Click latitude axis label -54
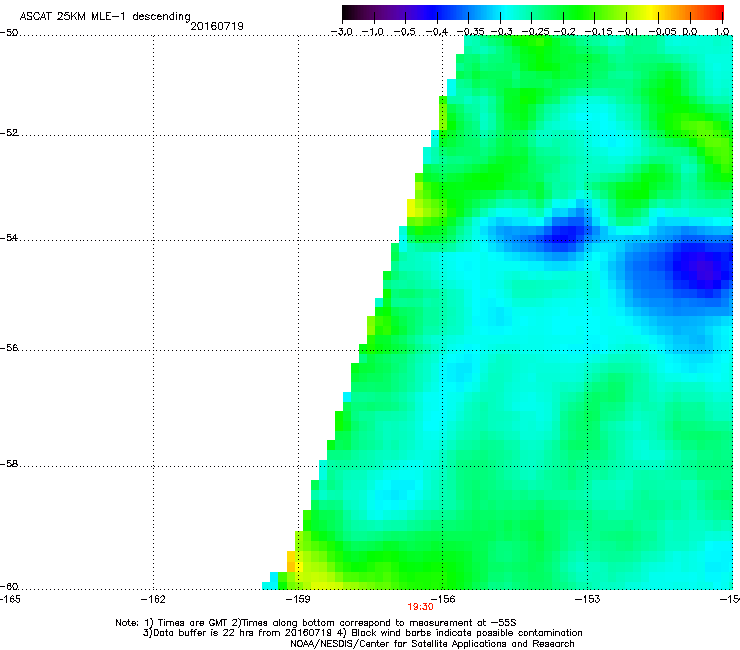This screenshot has height=650, width=740. 9,237
